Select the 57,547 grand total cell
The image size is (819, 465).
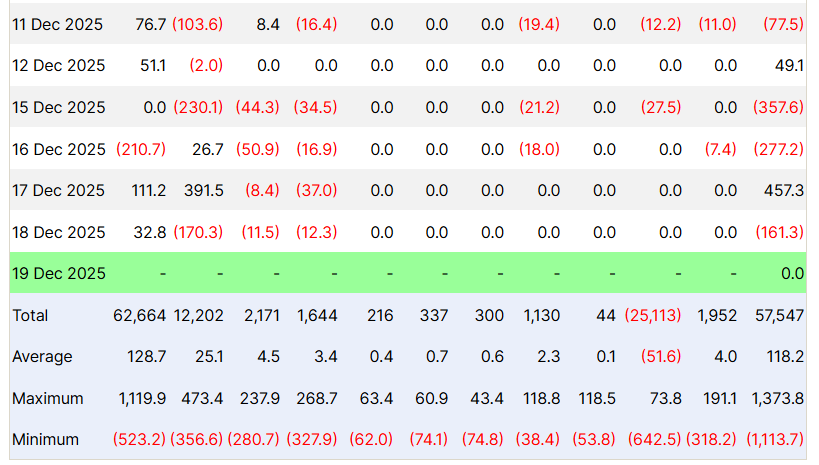pos(779,315)
